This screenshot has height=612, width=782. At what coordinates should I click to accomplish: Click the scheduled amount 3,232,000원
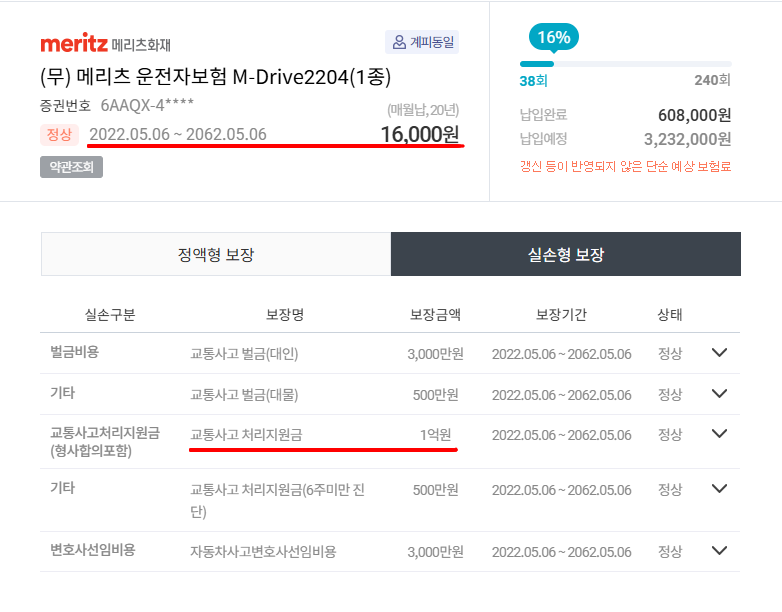point(687,139)
